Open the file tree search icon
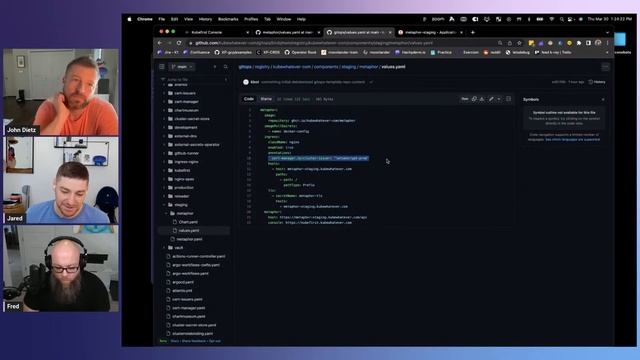 [226, 67]
